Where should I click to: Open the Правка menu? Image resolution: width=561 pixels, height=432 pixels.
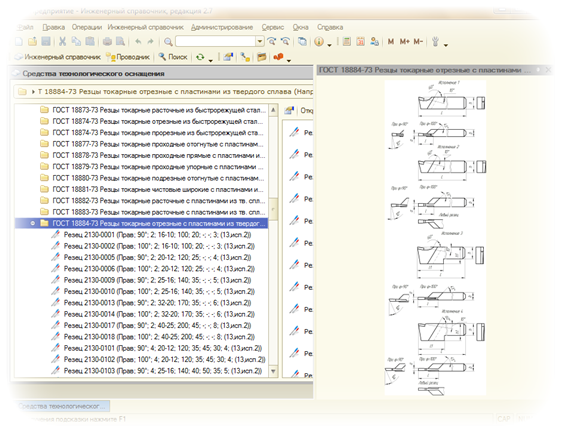[x=54, y=27]
